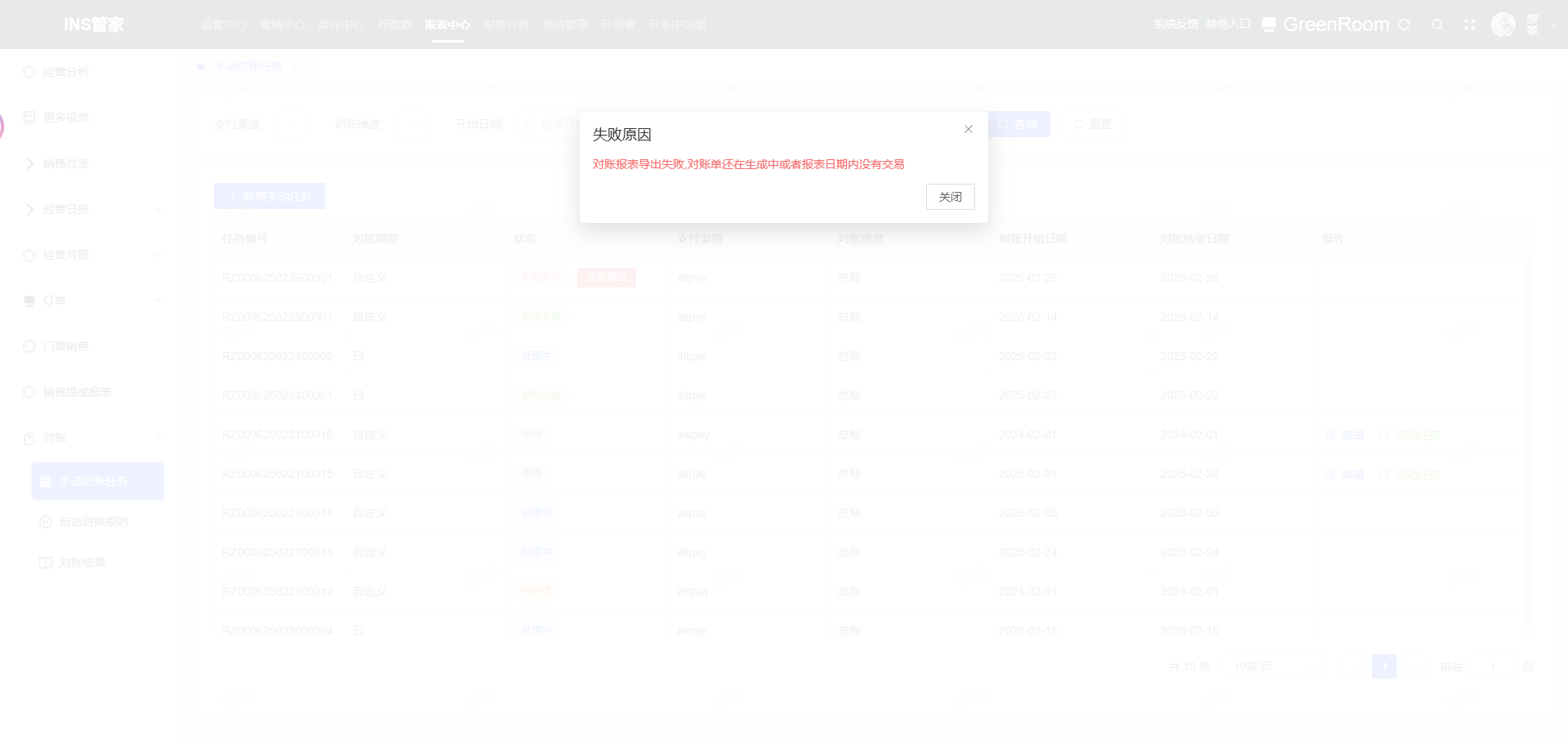Click the 开始日期 date input
1568x744 pixels.
tap(549, 124)
